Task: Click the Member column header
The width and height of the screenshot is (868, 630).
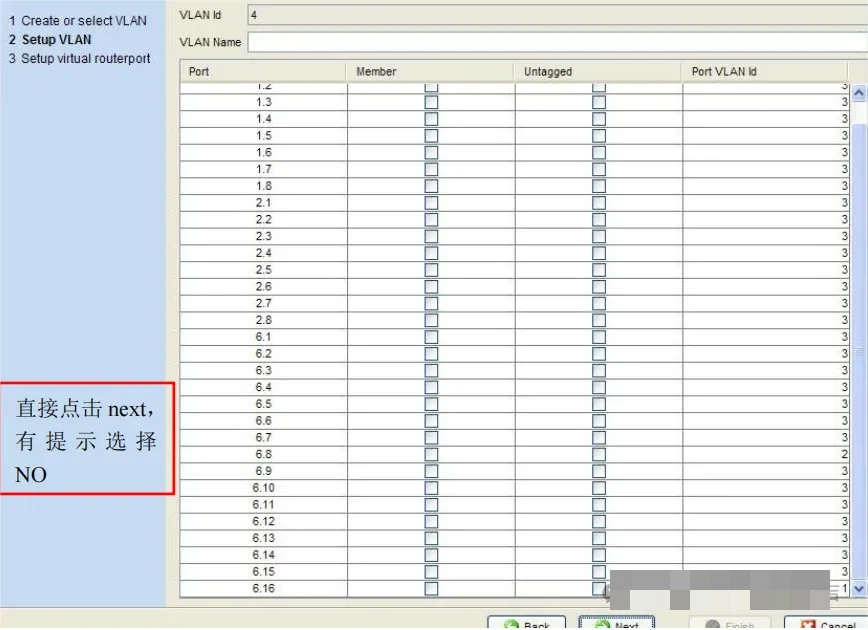Action: [x=431, y=72]
